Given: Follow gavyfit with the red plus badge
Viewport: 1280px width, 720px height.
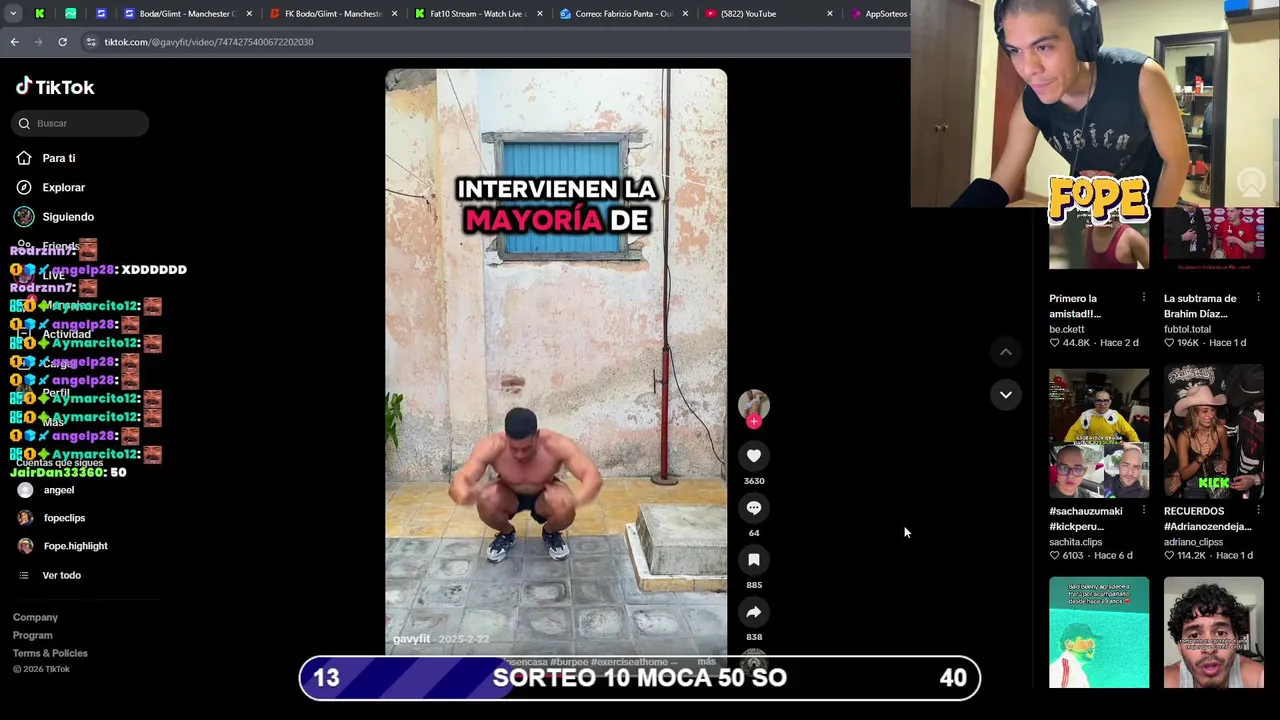Looking at the screenshot, I should pos(754,421).
